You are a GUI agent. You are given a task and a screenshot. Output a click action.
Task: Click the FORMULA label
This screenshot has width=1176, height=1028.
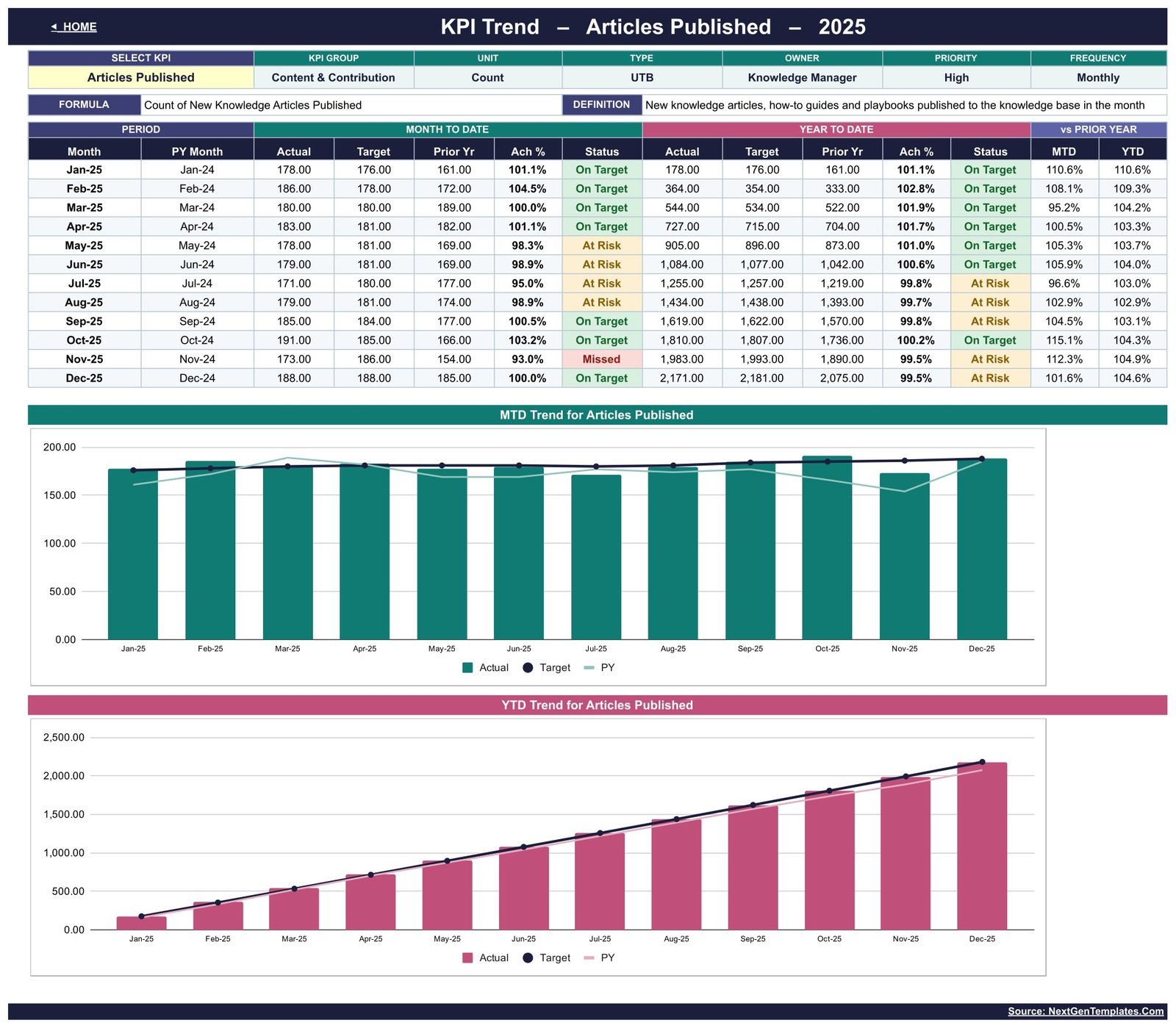pos(84,104)
